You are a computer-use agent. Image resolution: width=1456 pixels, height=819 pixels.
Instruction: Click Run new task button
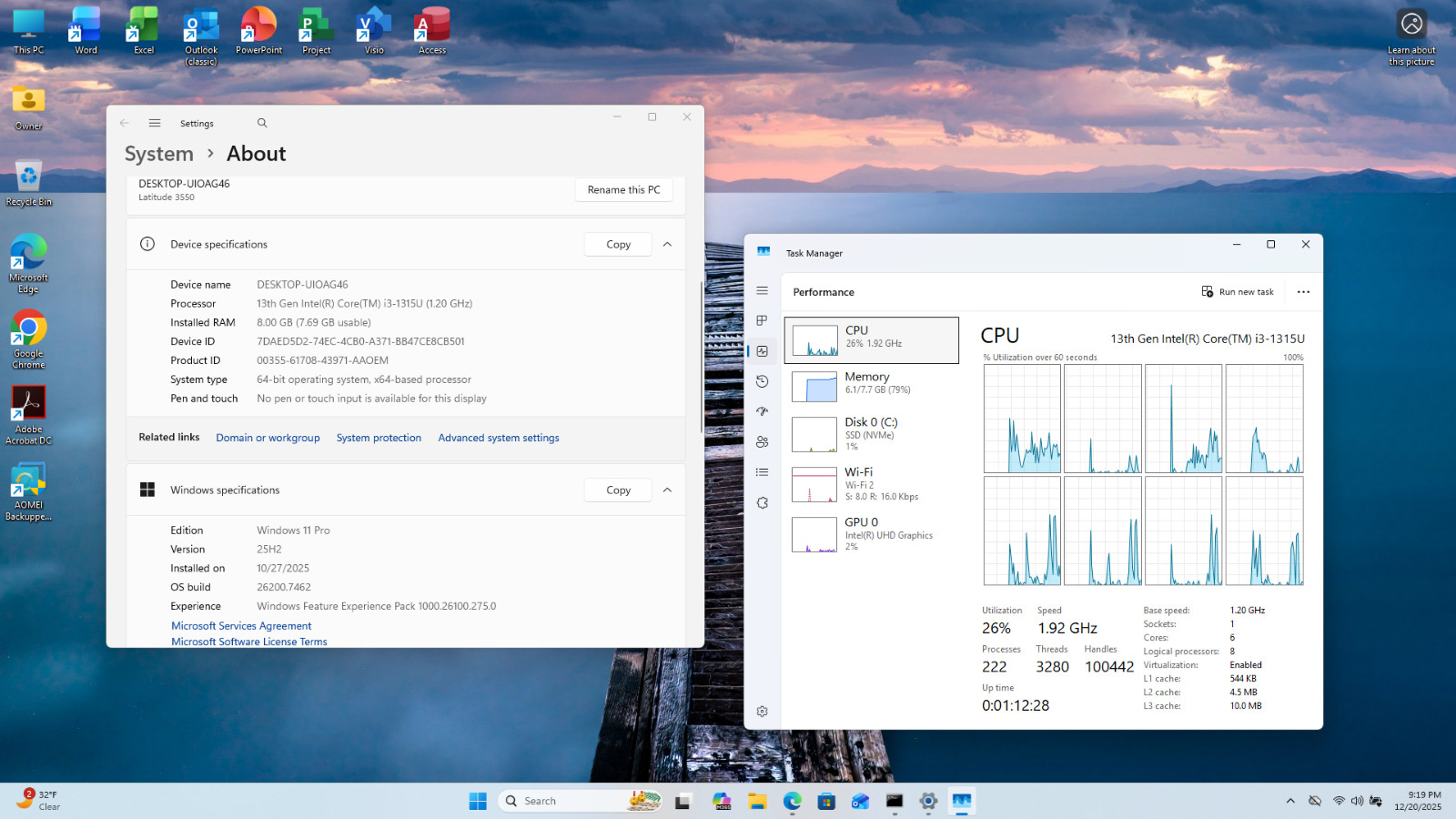(x=1238, y=292)
